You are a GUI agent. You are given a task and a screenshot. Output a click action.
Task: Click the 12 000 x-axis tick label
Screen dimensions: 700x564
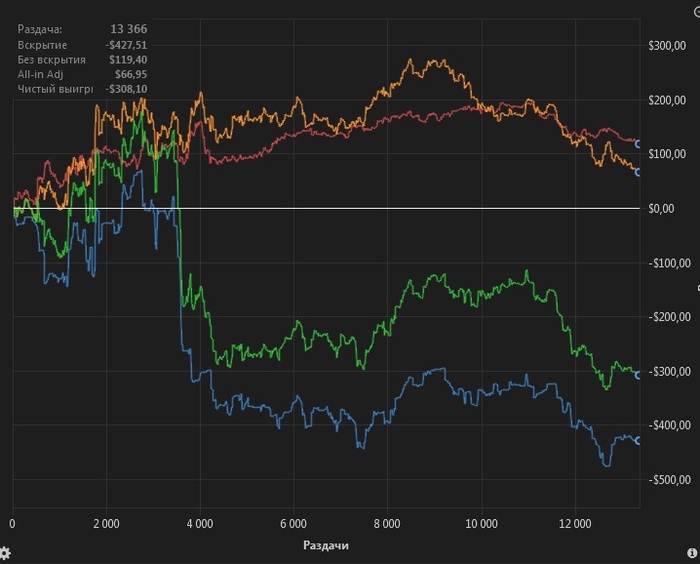[575, 523]
